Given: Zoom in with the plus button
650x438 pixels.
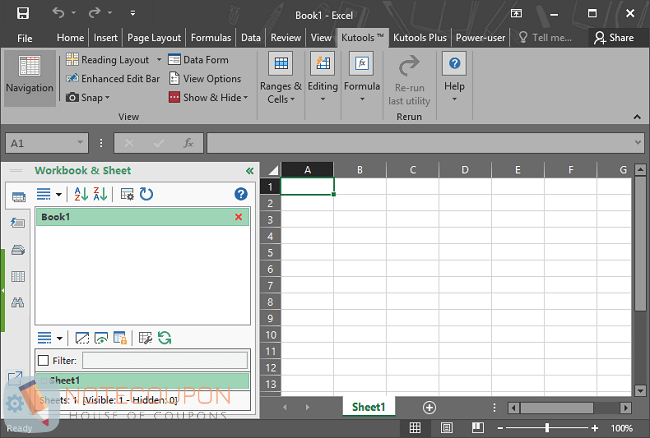Looking at the screenshot, I should (x=595, y=428).
